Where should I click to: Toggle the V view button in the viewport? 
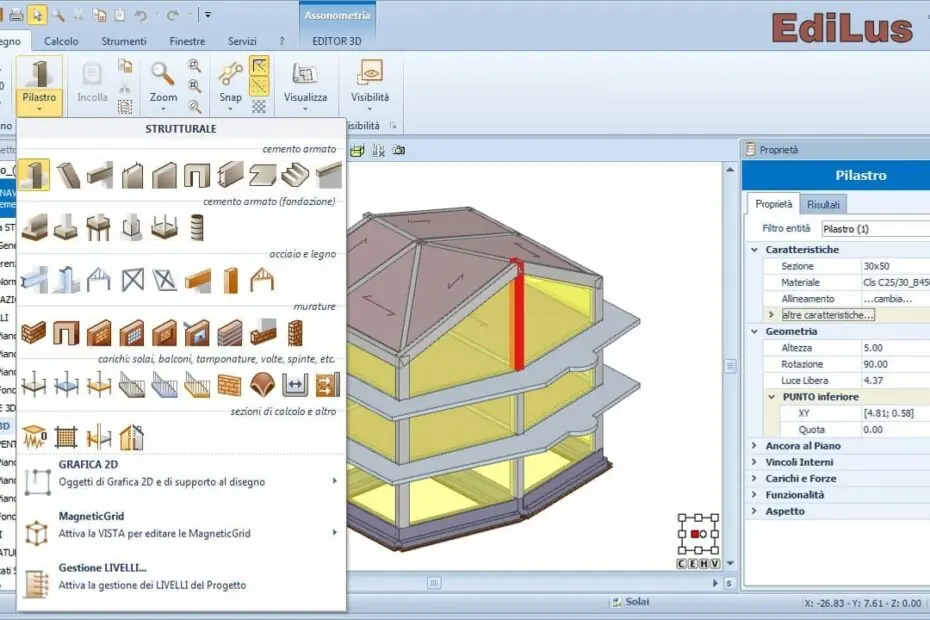[x=715, y=564]
